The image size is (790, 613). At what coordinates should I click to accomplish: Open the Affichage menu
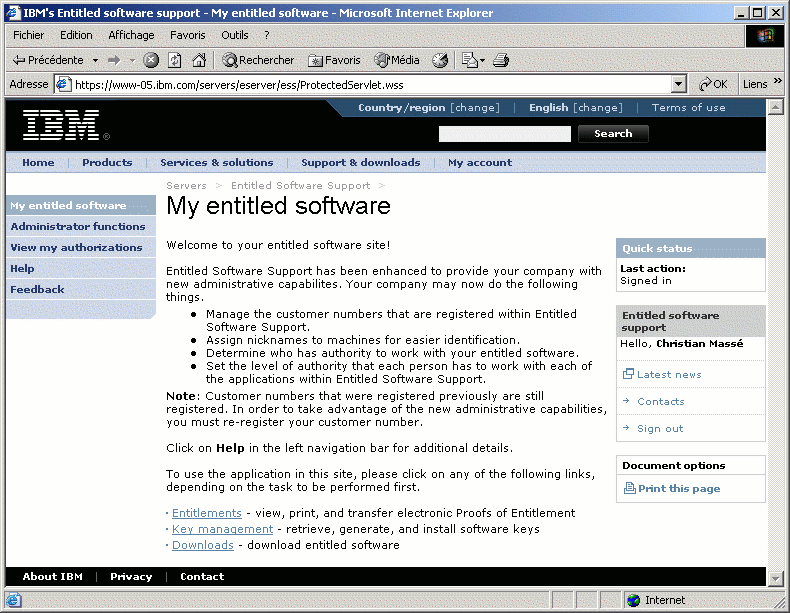(x=131, y=35)
